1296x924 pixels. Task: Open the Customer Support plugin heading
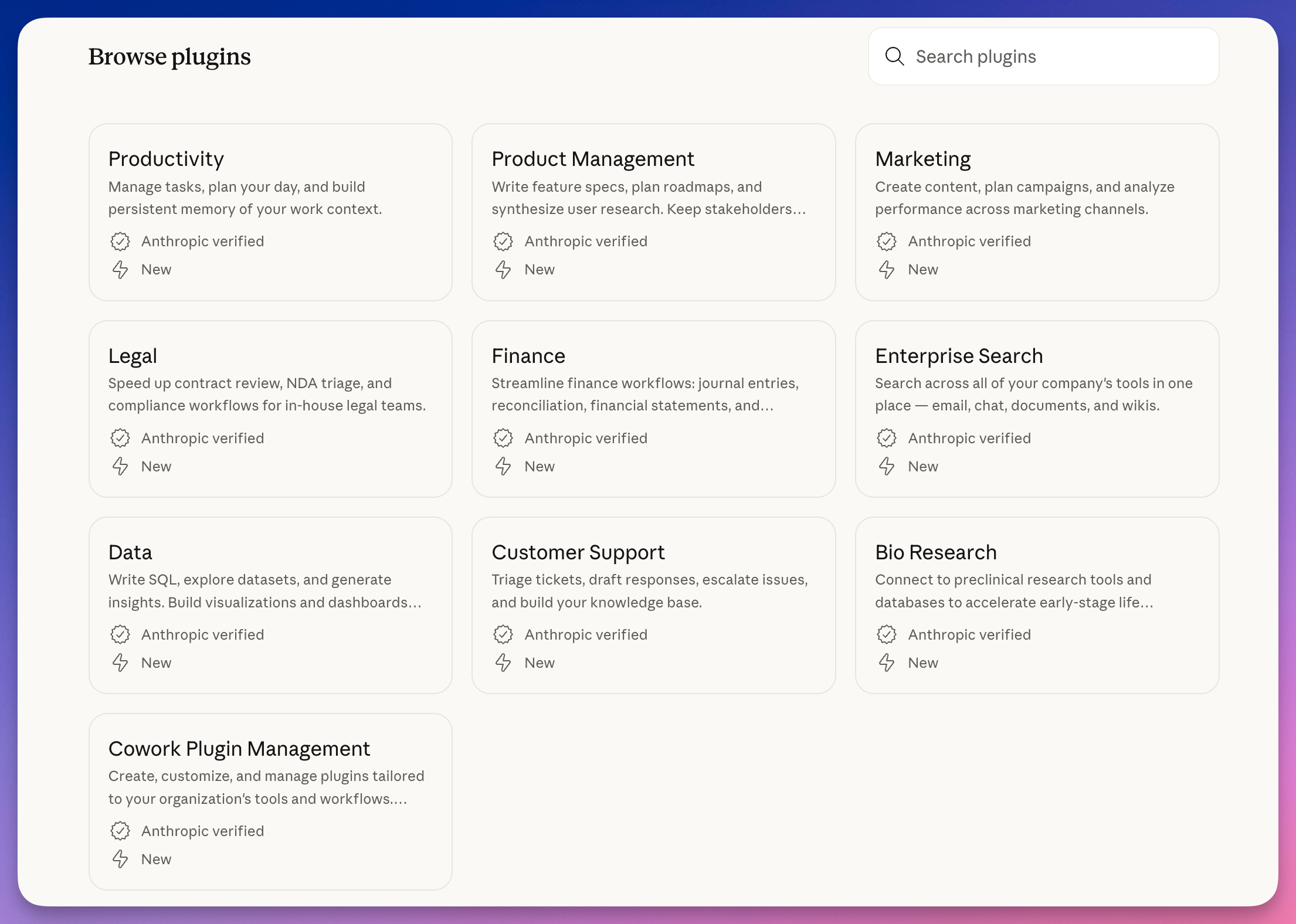tap(578, 552)
